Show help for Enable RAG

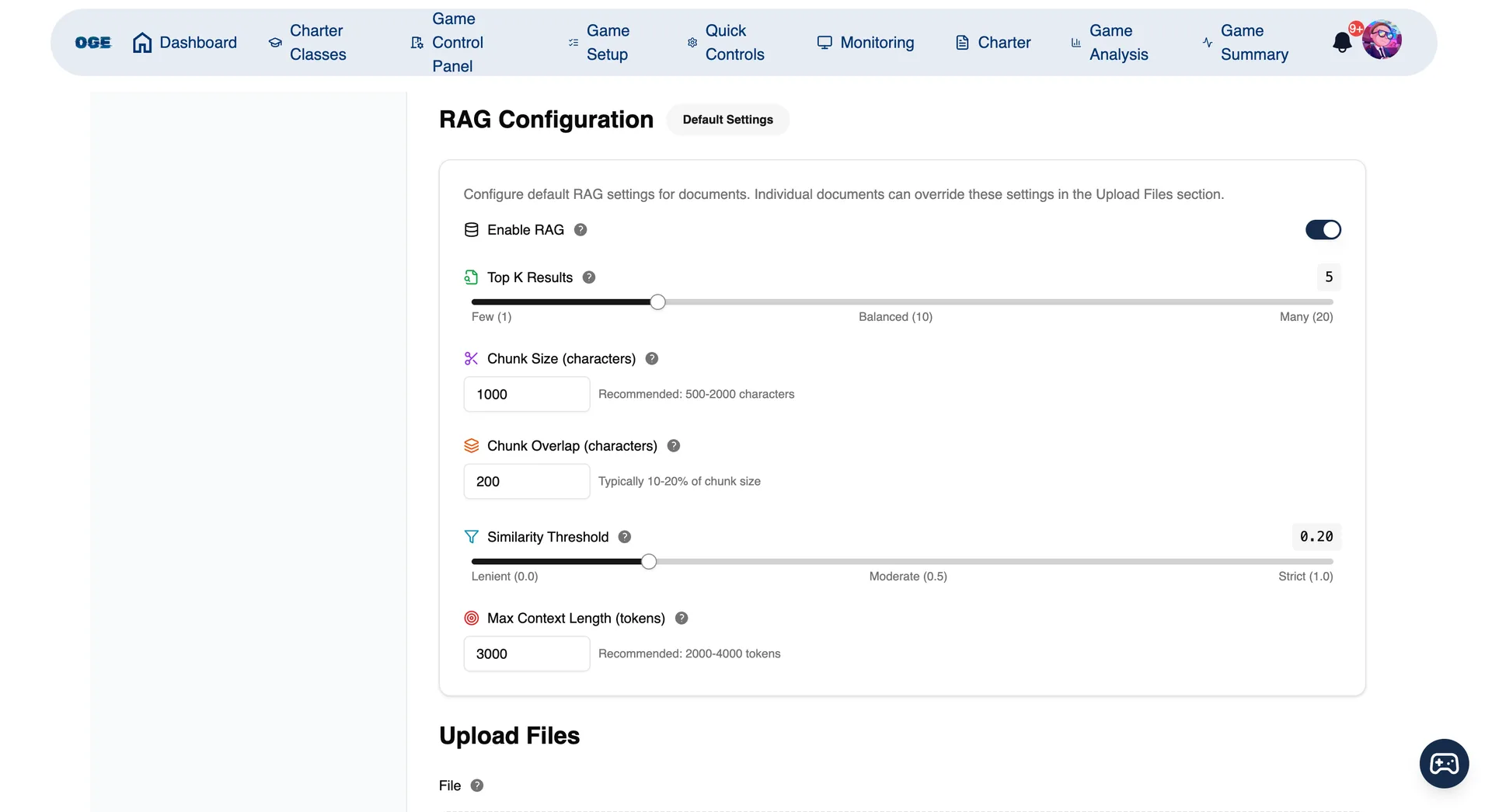[580, 230]
